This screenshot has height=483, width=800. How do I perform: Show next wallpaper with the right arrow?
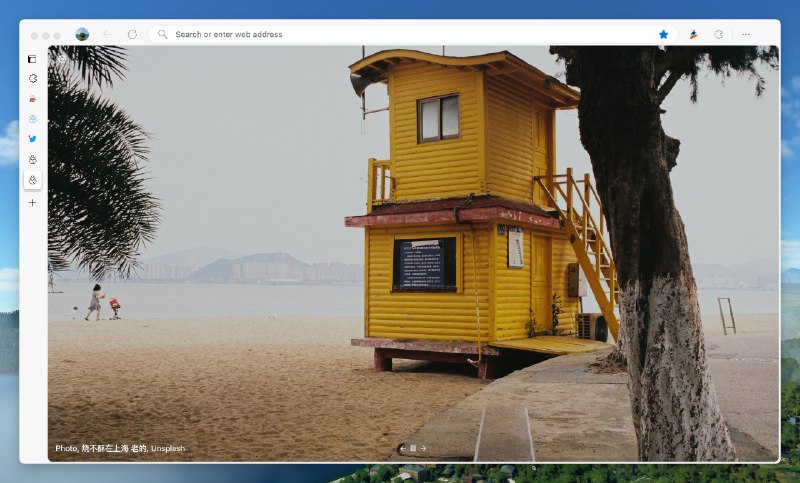[423, 448]
